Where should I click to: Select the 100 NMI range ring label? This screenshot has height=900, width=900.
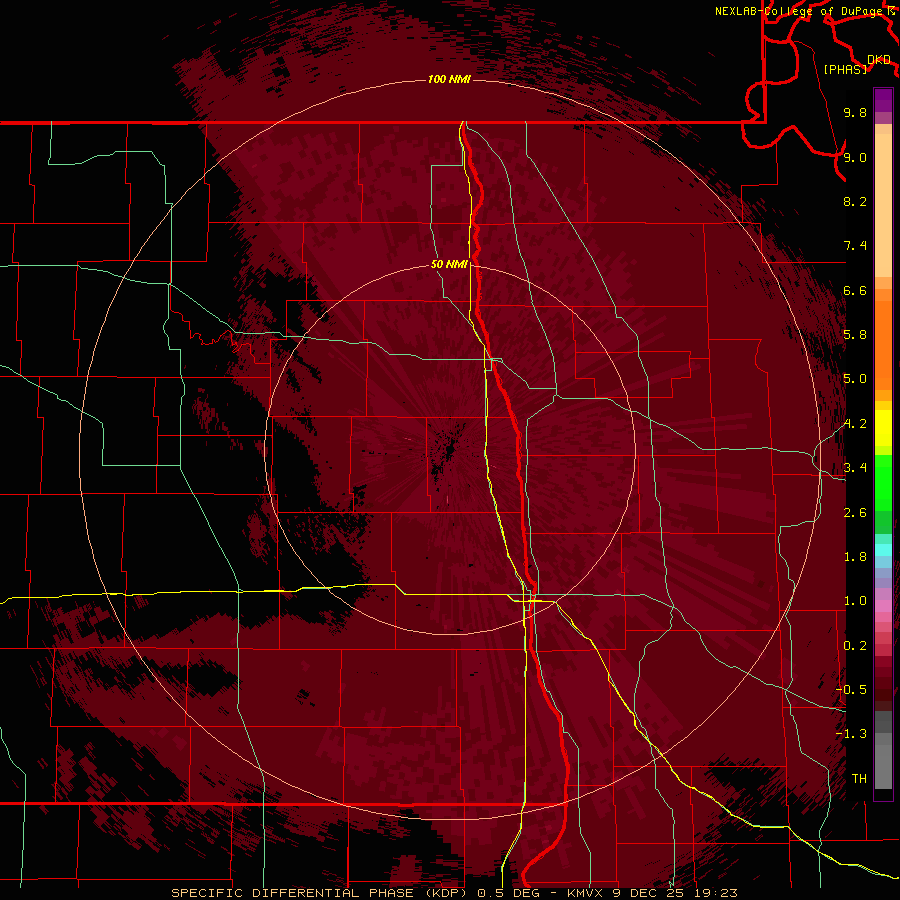pyautogui.click(x=449, y=79)
